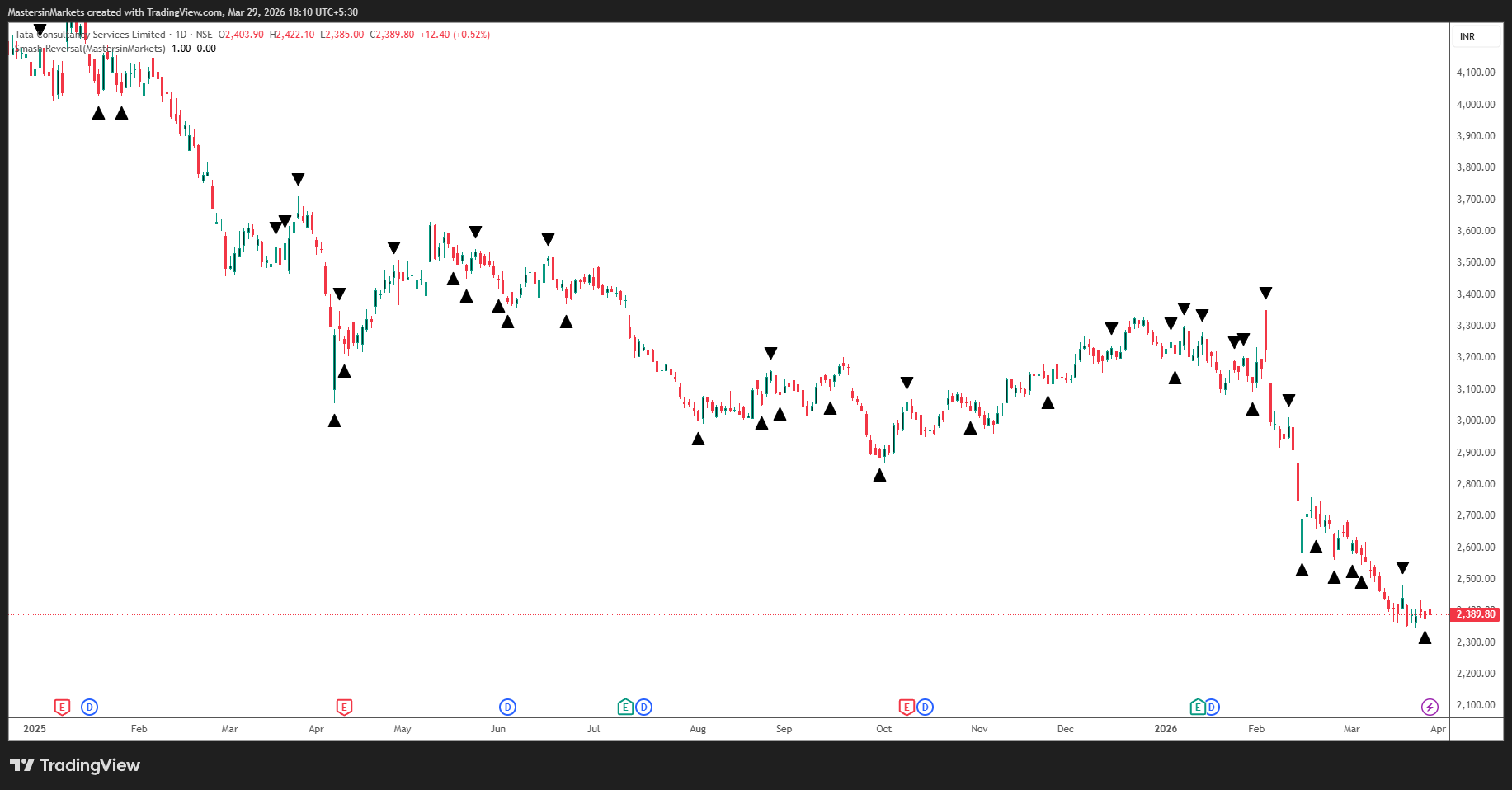
Task: Select the blue dividend marker in June 2025
Action: (507, 707)
